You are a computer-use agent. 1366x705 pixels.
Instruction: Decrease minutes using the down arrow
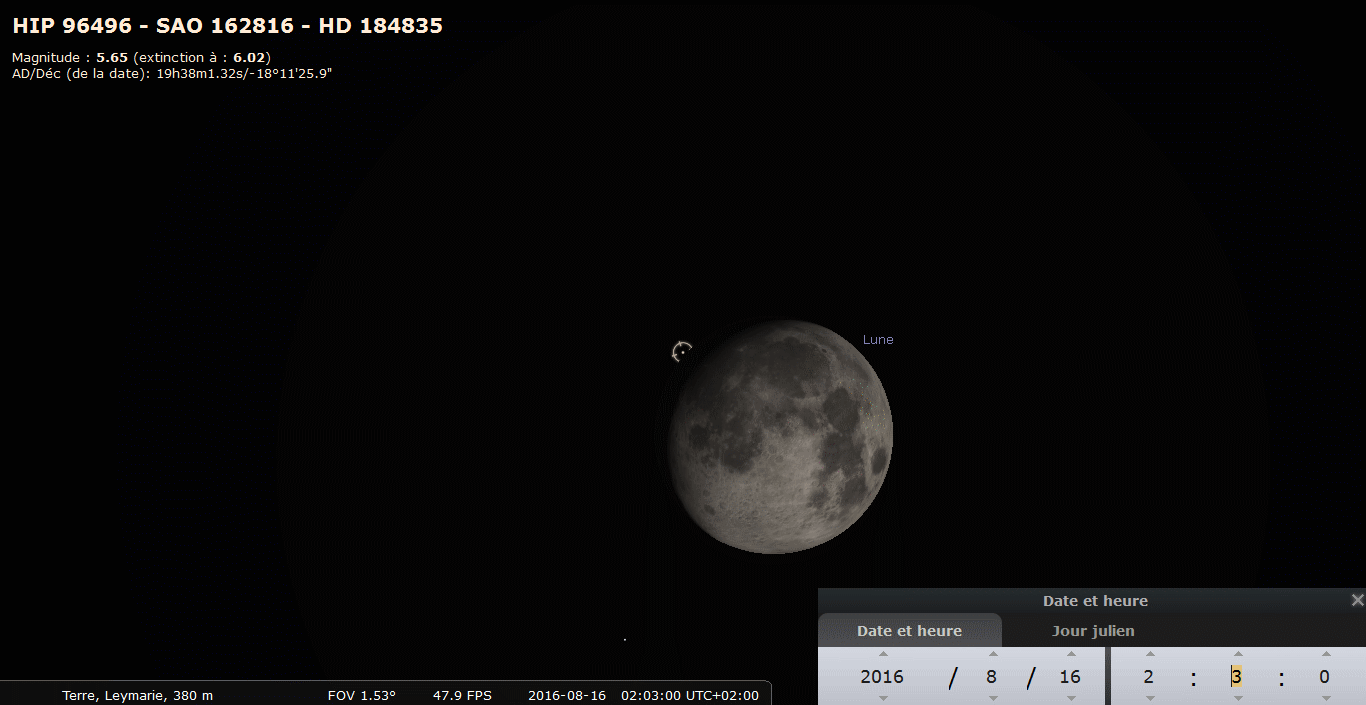point(1237,698)
